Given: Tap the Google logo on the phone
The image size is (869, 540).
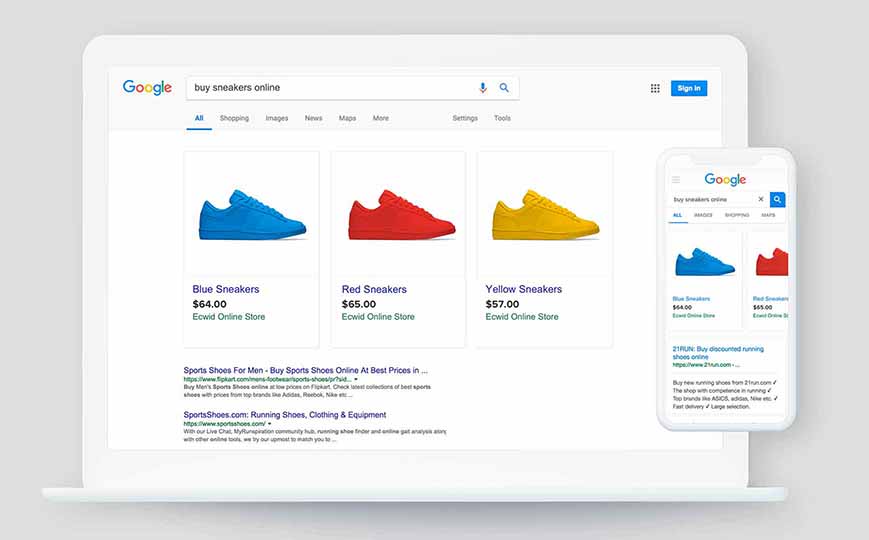Looking at the screenshot, I should 725,180.
